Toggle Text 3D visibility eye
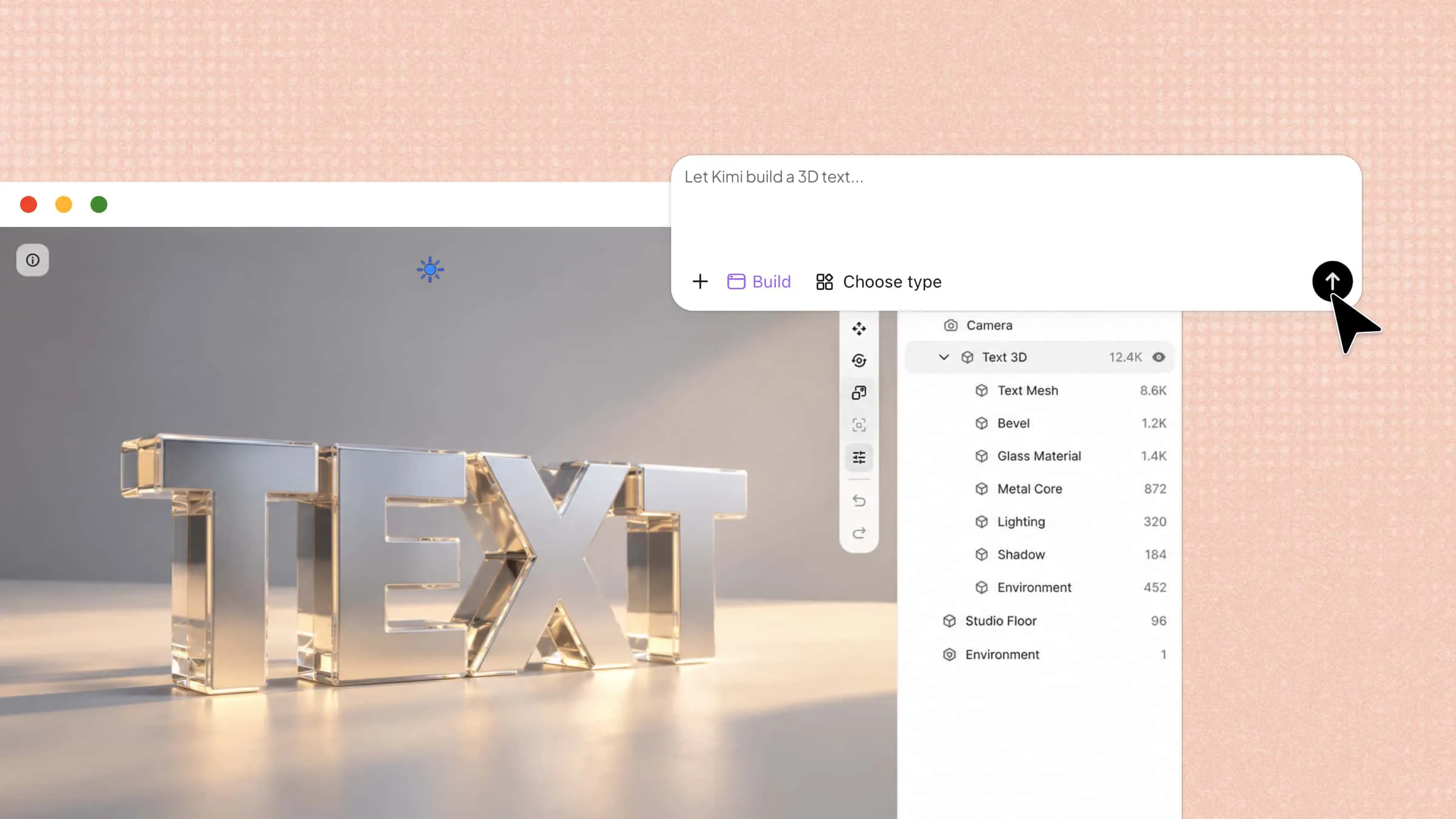Screen dimensions: 1456x819 tap(1159, 357)
